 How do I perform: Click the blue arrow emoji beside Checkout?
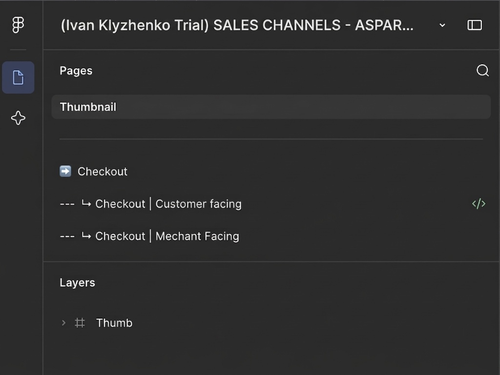(x=65, y=171)
